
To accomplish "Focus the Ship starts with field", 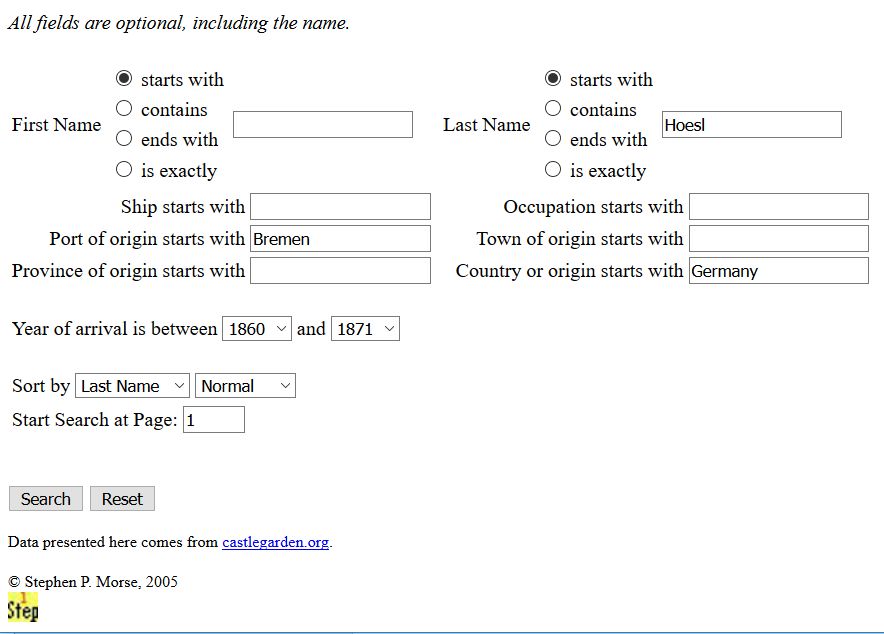I will coord(341,207).
